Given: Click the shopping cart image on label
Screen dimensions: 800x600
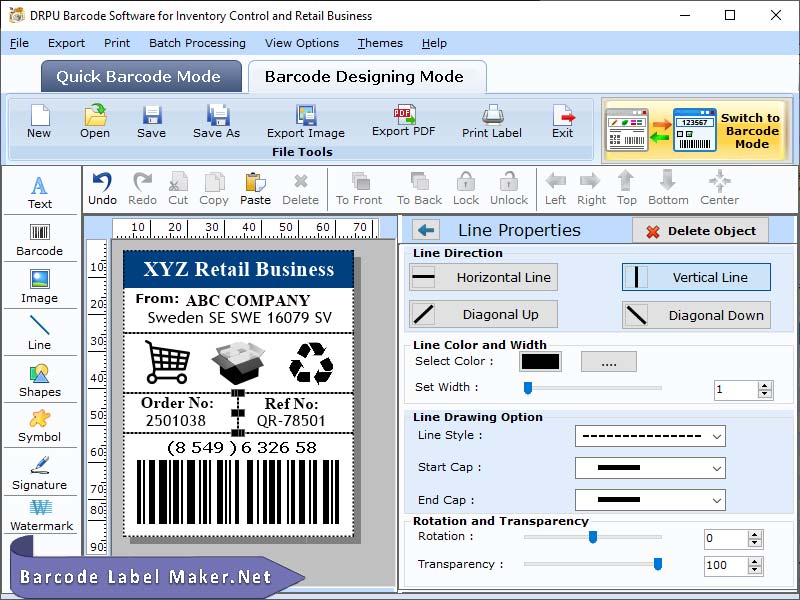Looking at the screenshot, I should click(x=167, y=362).
